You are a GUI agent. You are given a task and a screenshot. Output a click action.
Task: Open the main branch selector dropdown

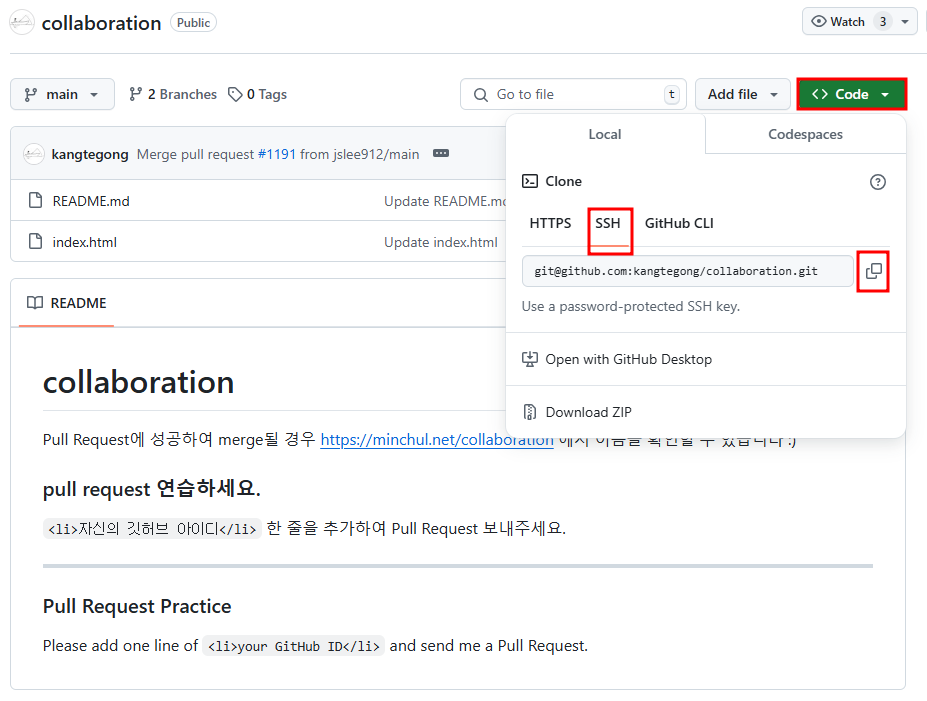[62, 94]
